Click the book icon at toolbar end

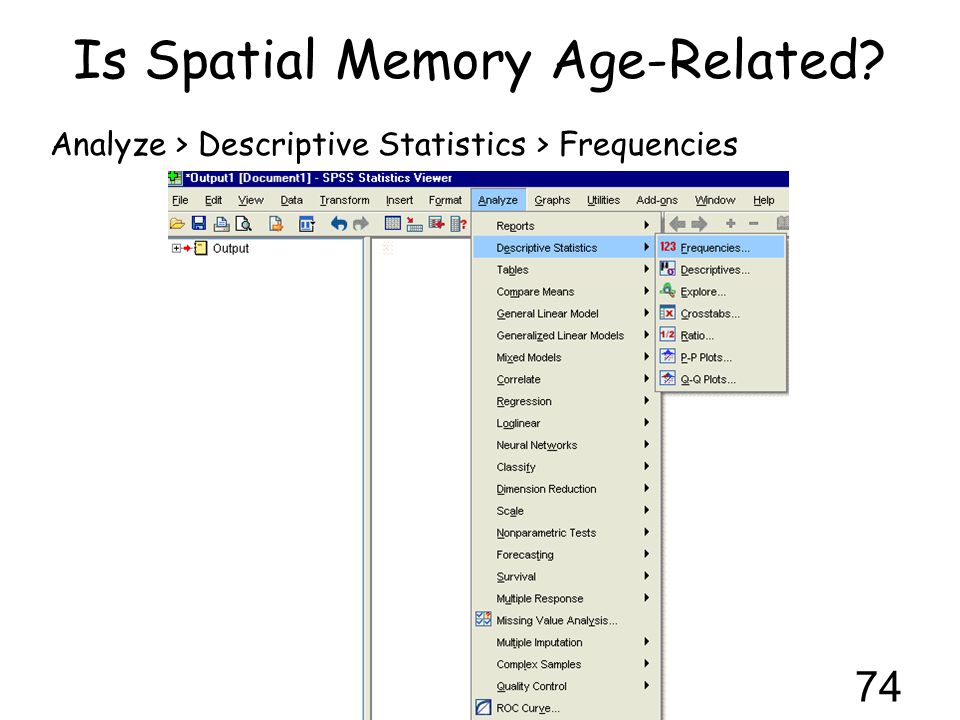[782, 223]
